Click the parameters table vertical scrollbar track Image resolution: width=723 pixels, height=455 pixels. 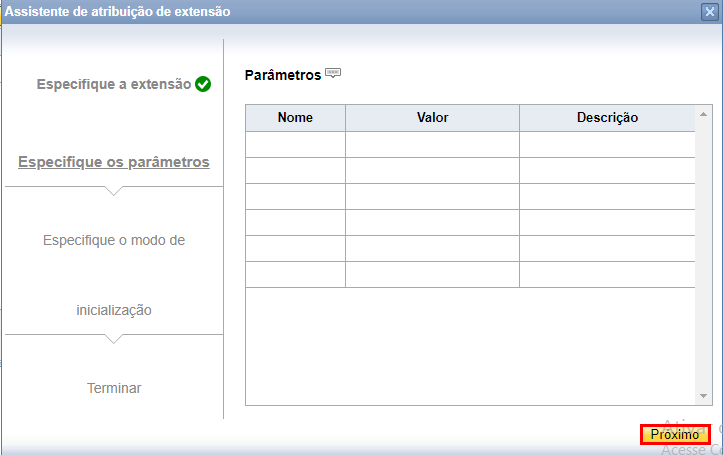click(703, 255)
